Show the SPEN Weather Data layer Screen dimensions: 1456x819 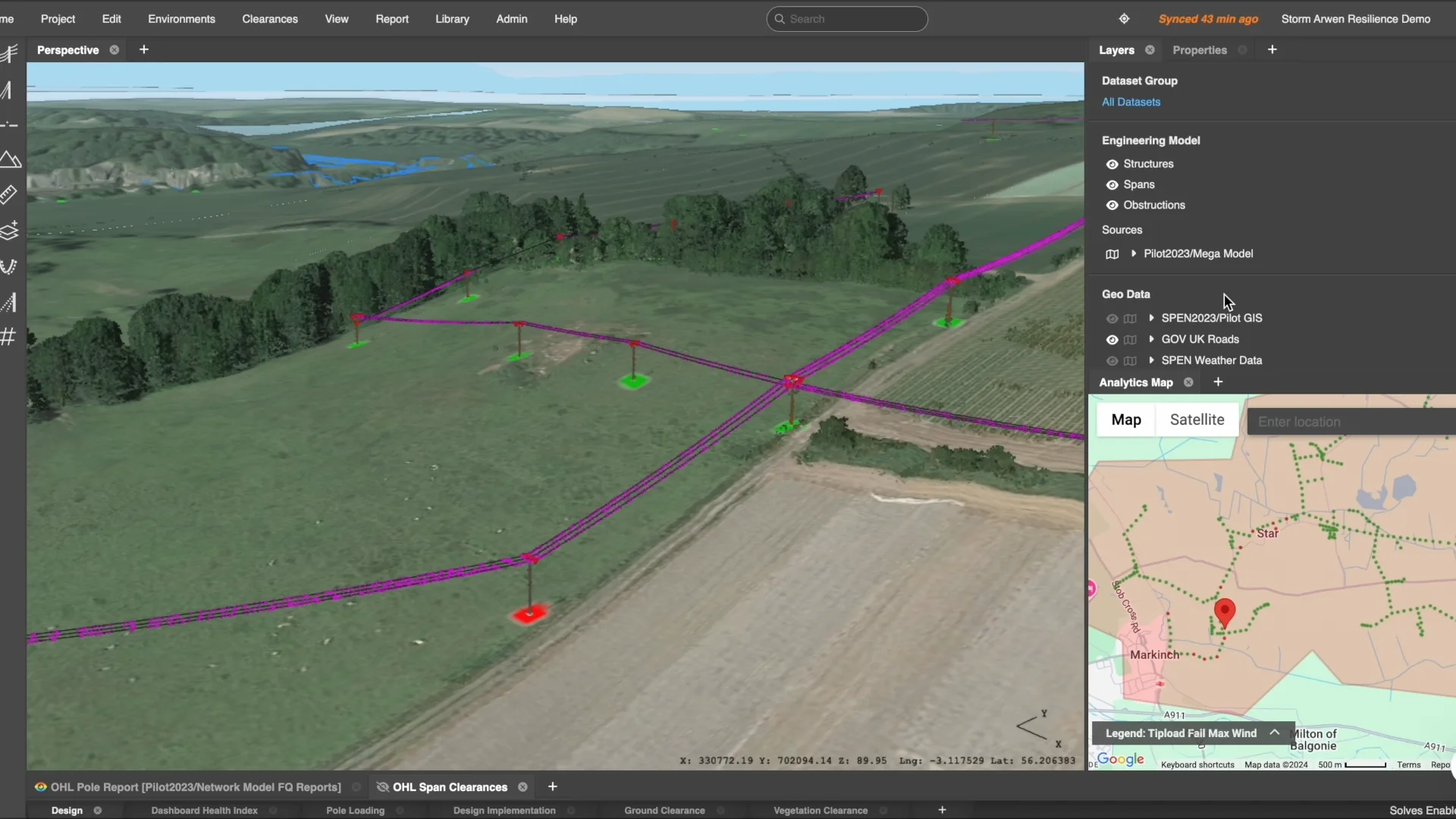point(1112,361)
